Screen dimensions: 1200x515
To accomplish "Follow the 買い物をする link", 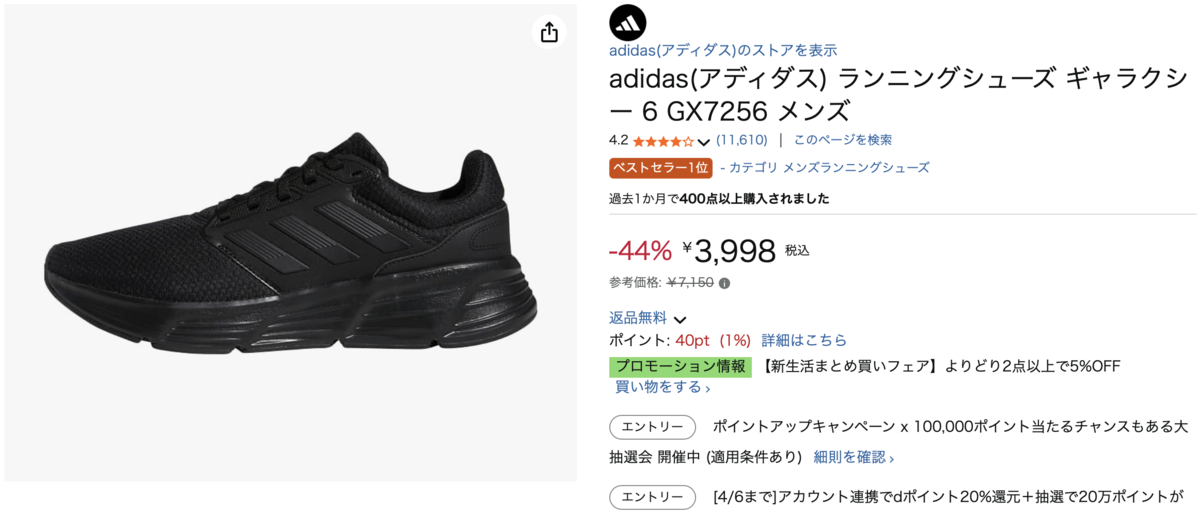I will click(662, 387).
